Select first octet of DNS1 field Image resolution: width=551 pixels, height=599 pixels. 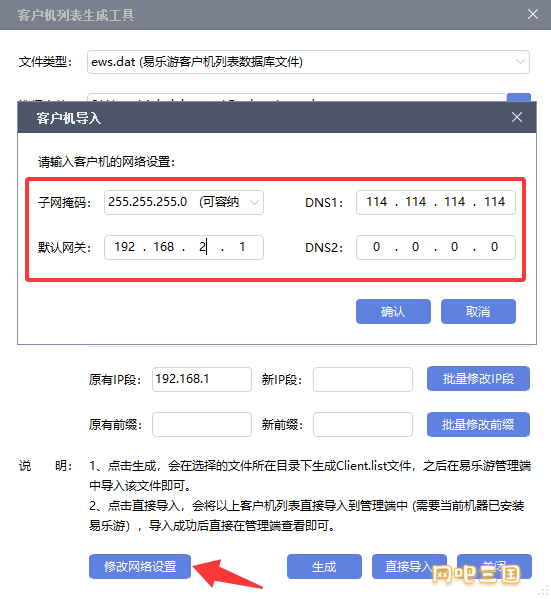376,202
